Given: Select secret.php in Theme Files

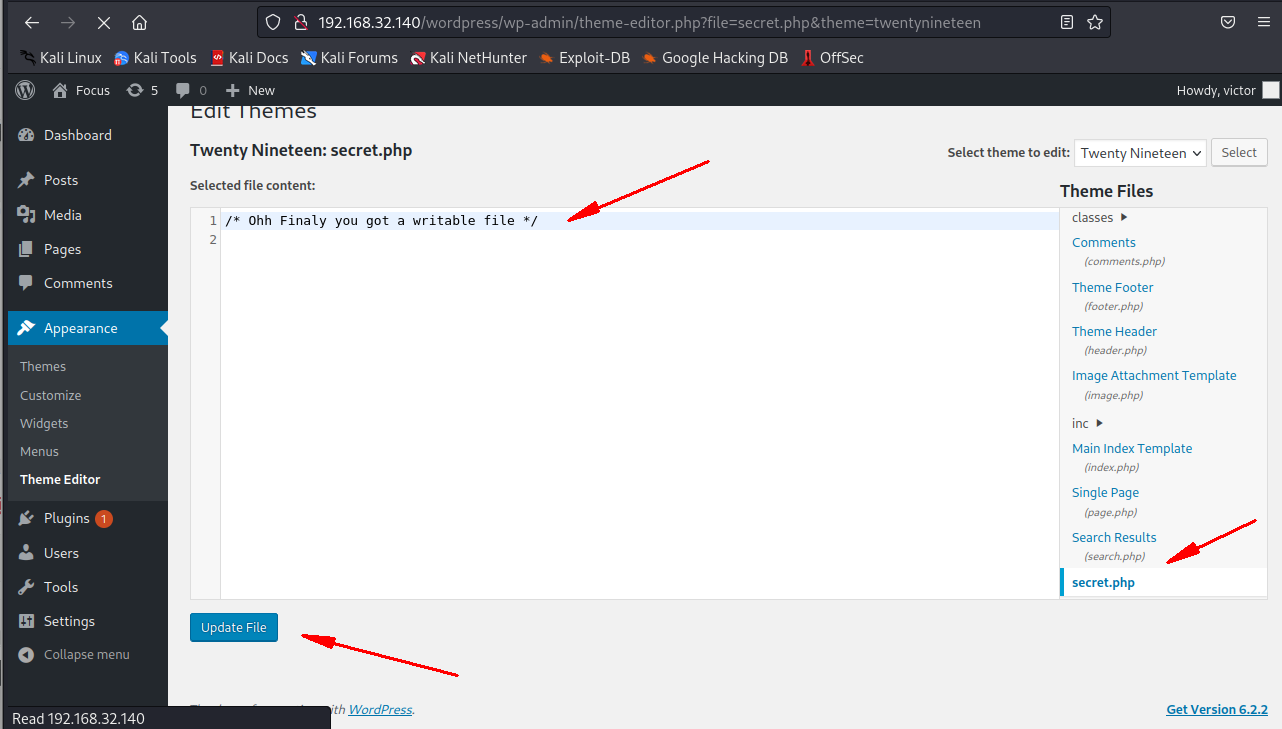Looking at the screenshot, I should 1103,582.
